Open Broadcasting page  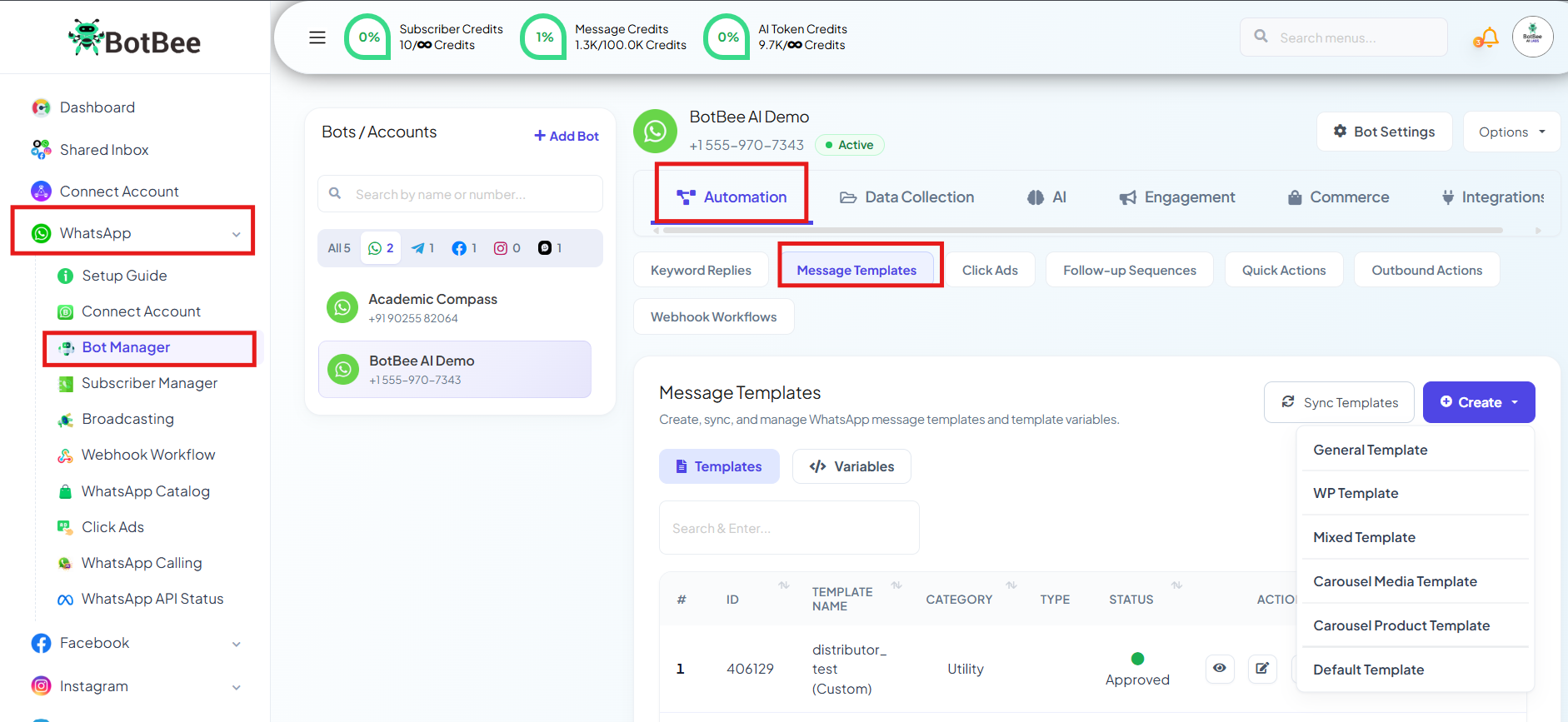click(x=127, y=419)
